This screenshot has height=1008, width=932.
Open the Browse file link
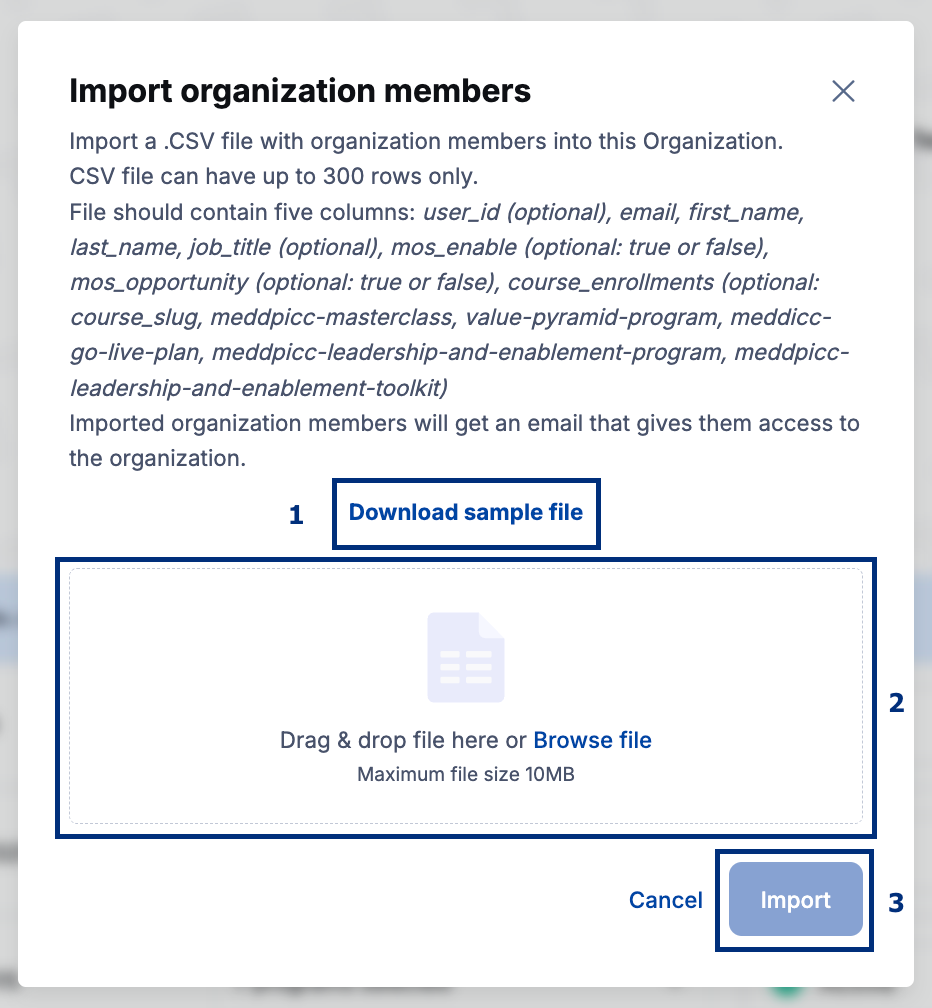click(592, 740)
